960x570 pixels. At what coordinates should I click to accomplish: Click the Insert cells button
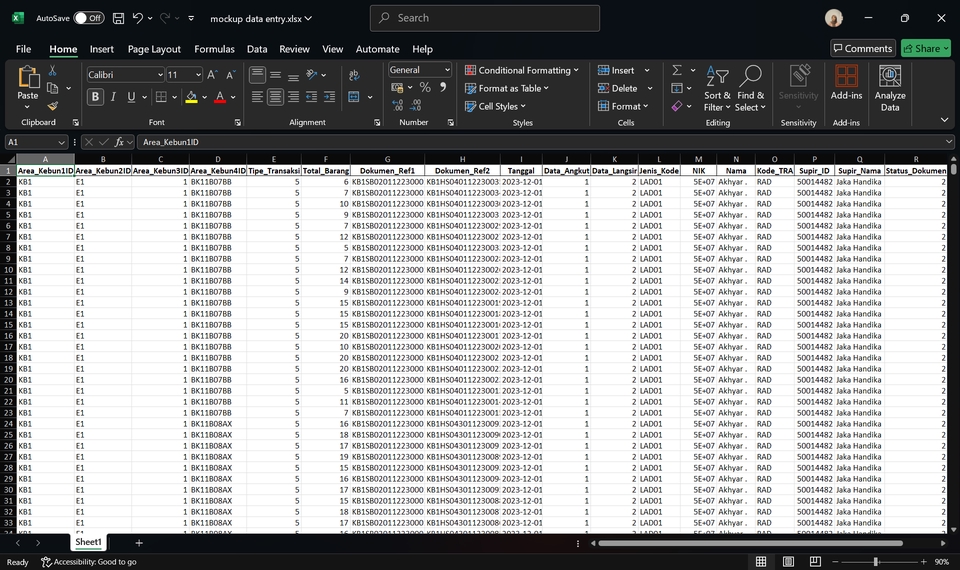point(617,70)
